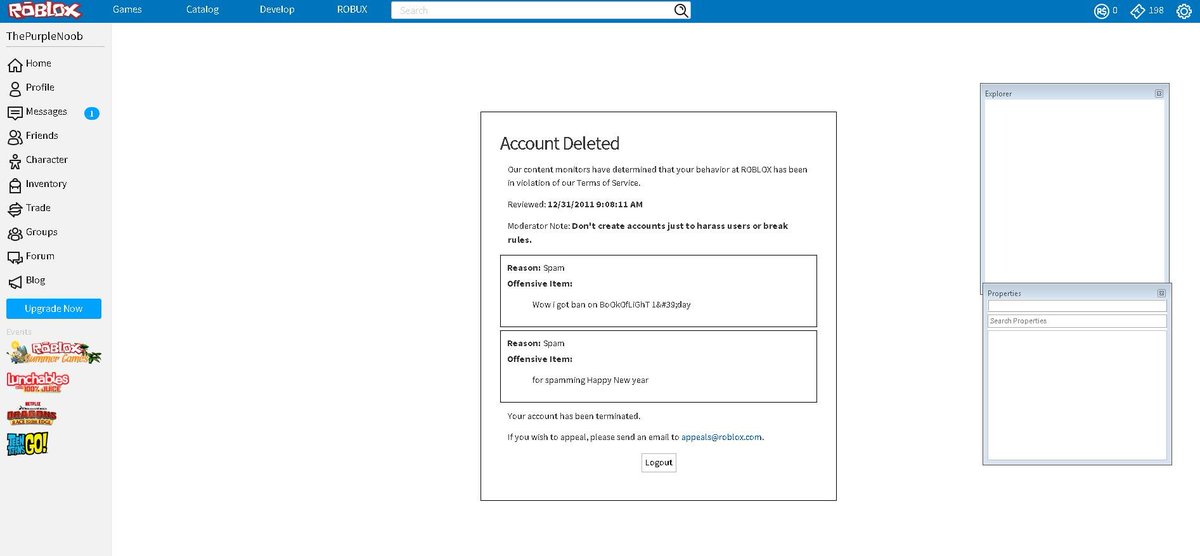Click the empty field above Search Properties

(x=1077, y=307)
